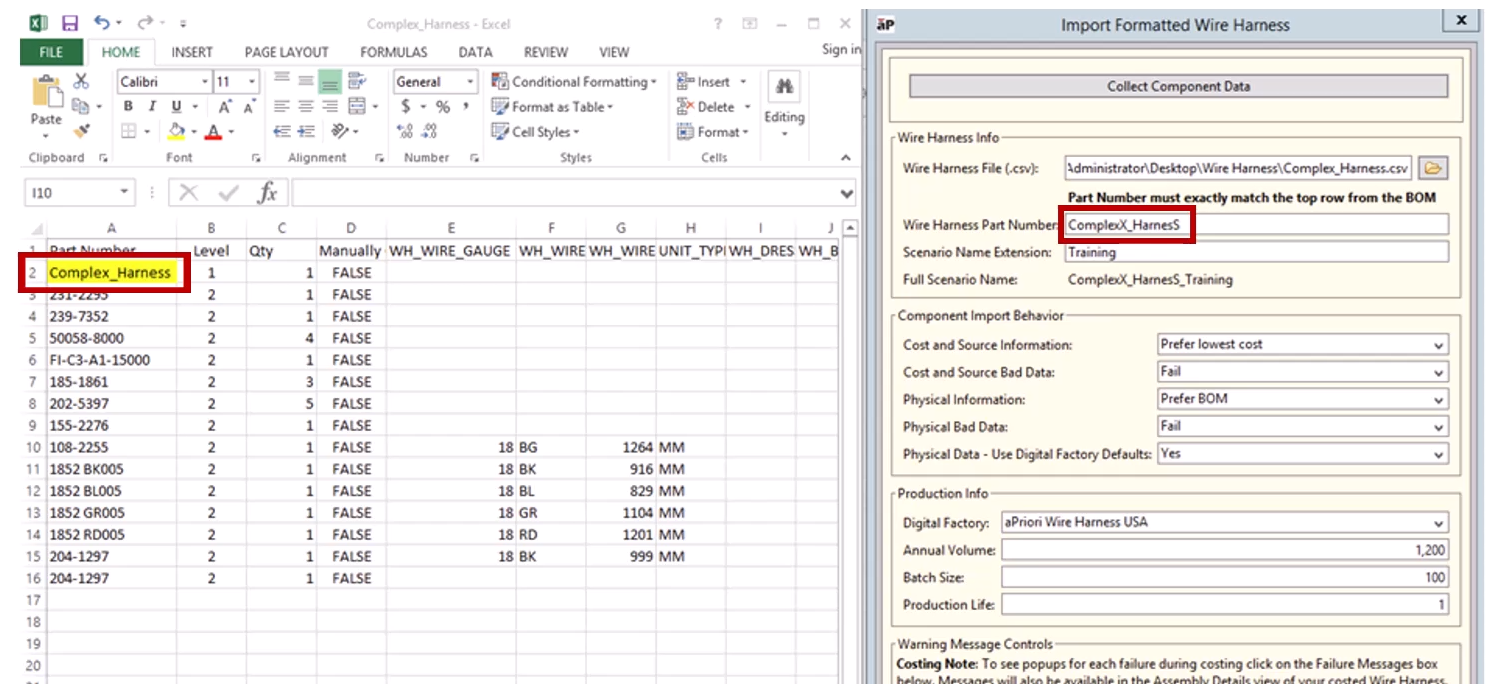Save the workbook from the Quick Access Toolbar
Image resolution: width=1488 pixels, height=684 pixels.
pos(70,23)
